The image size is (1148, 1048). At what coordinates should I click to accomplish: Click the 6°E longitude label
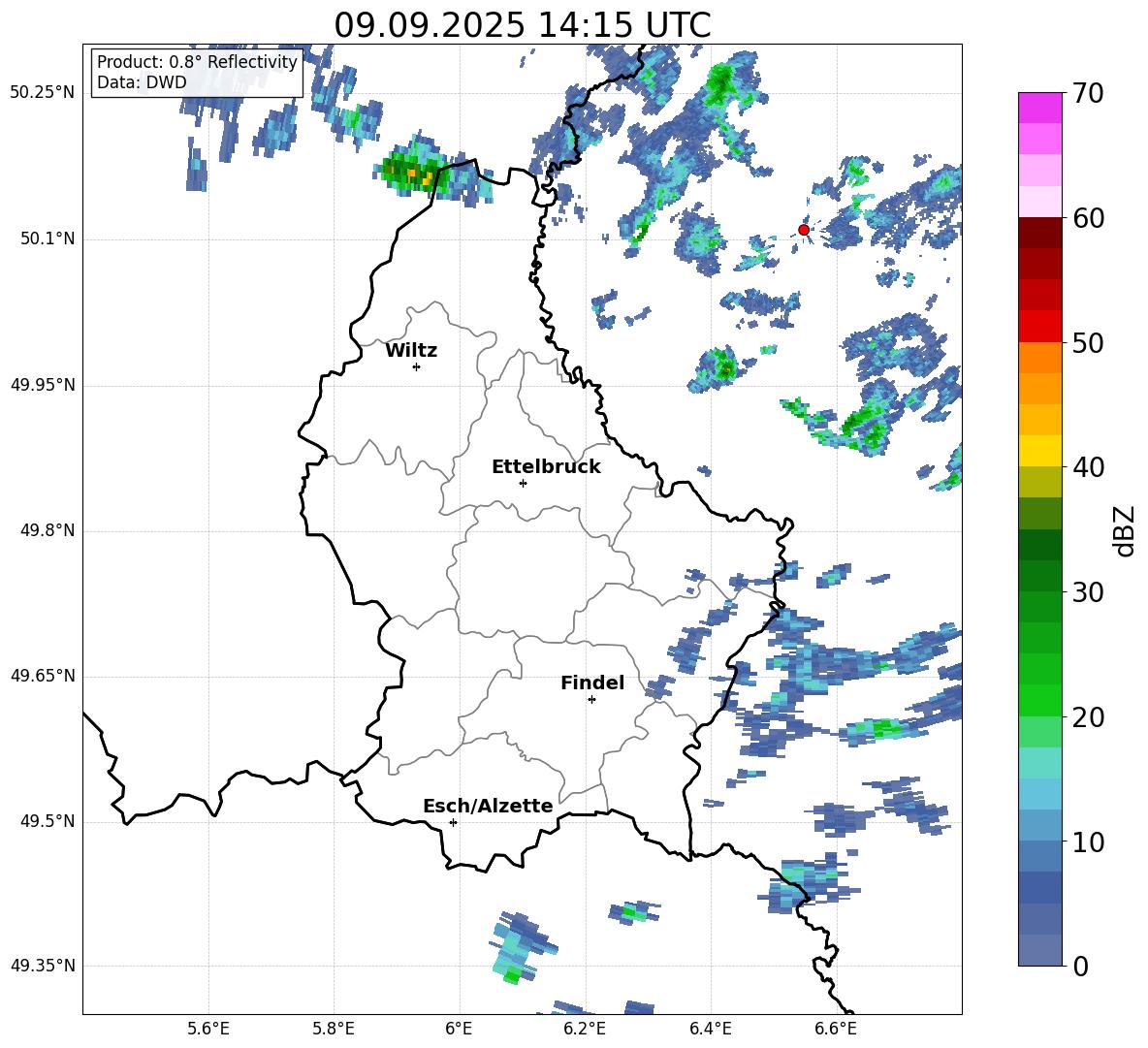459,1029
